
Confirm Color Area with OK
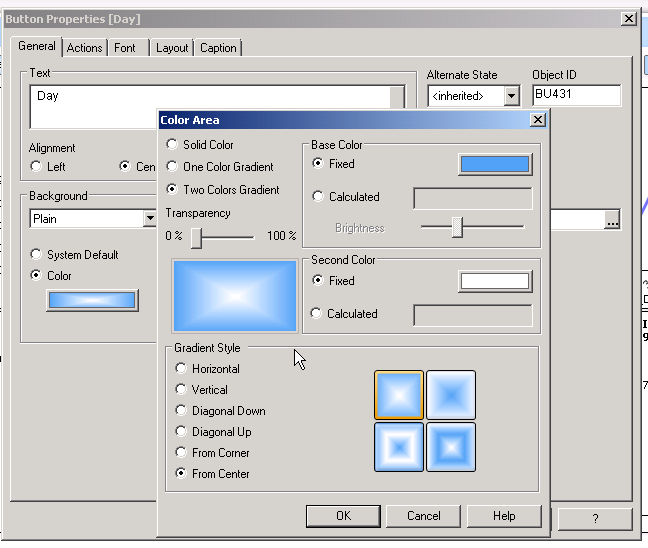pyautogui.click(x=343, y=516)
